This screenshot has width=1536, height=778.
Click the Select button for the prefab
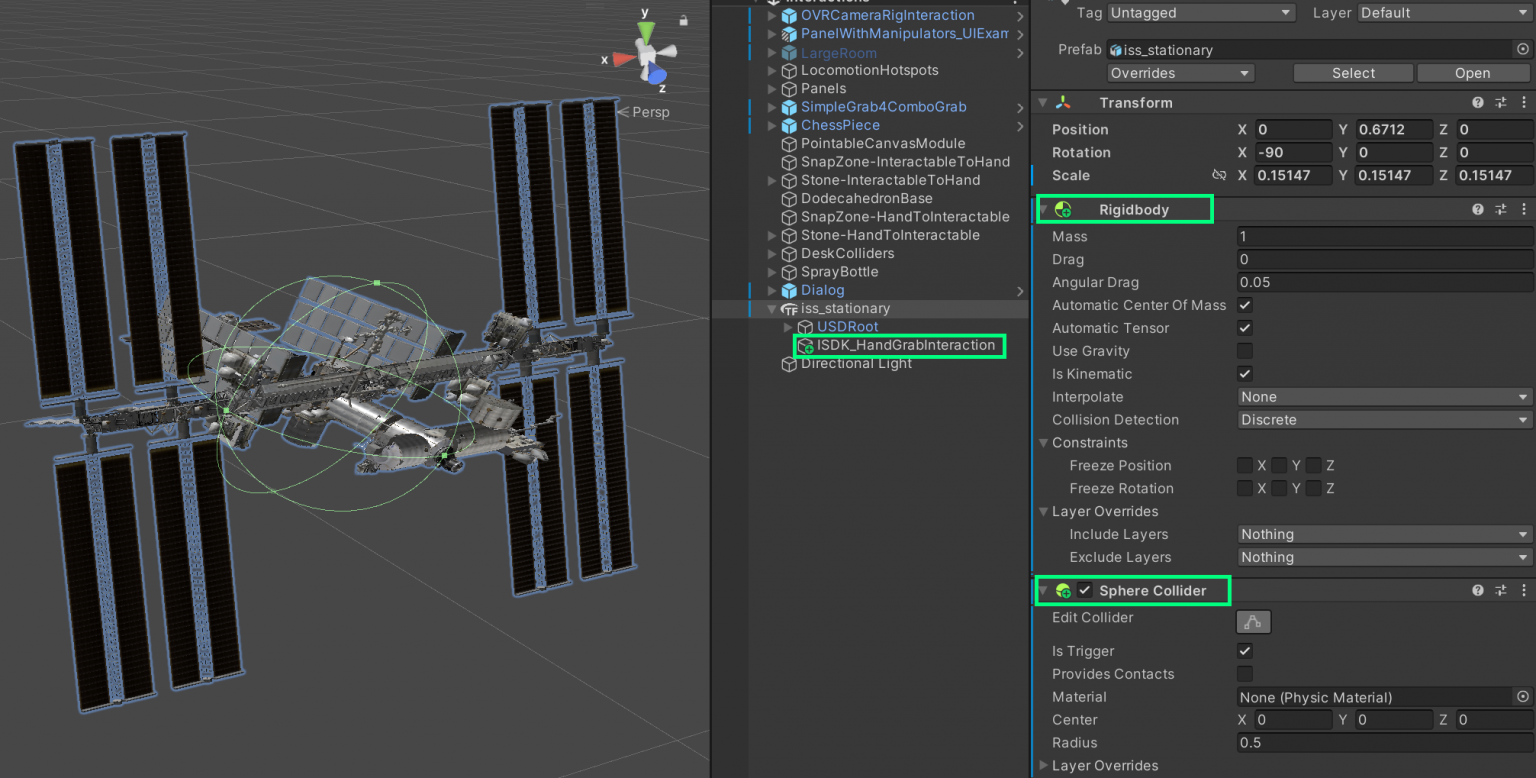tap(1352, 72)
